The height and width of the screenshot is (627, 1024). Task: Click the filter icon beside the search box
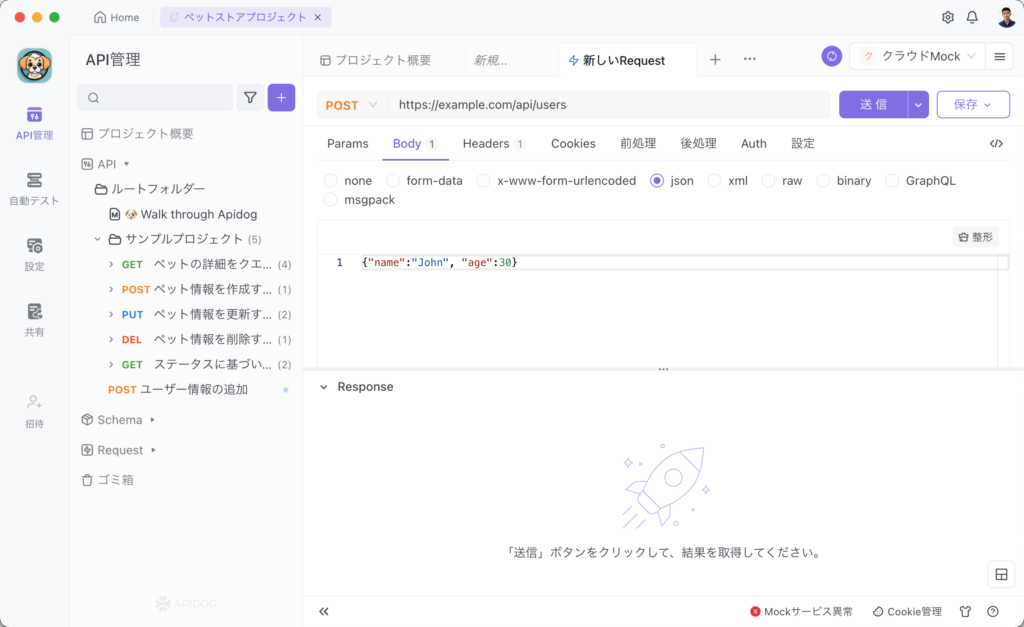(250, 97)
